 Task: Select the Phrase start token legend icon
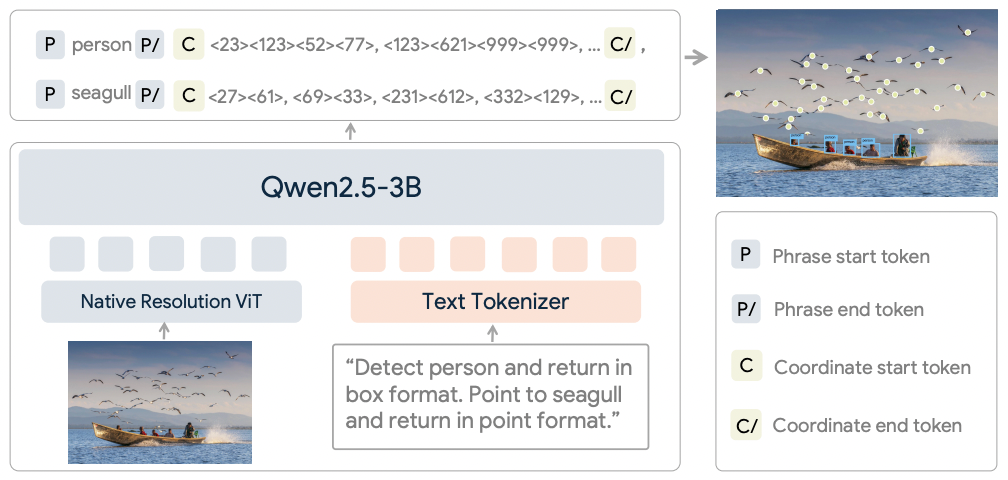click(x=745, y=256)
